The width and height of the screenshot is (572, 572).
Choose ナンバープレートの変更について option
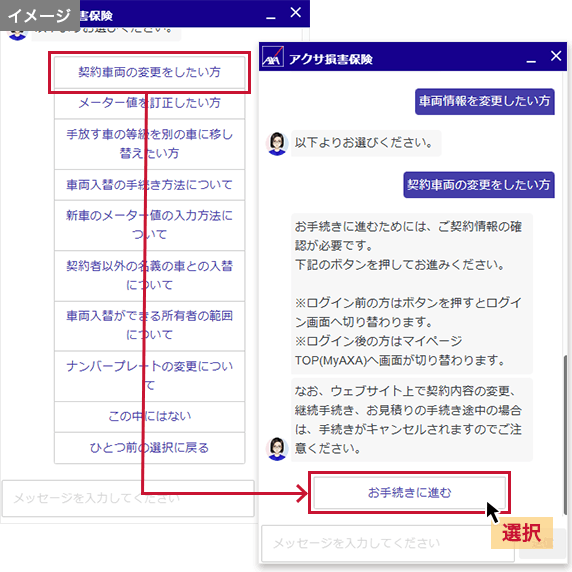pos(150,376)
